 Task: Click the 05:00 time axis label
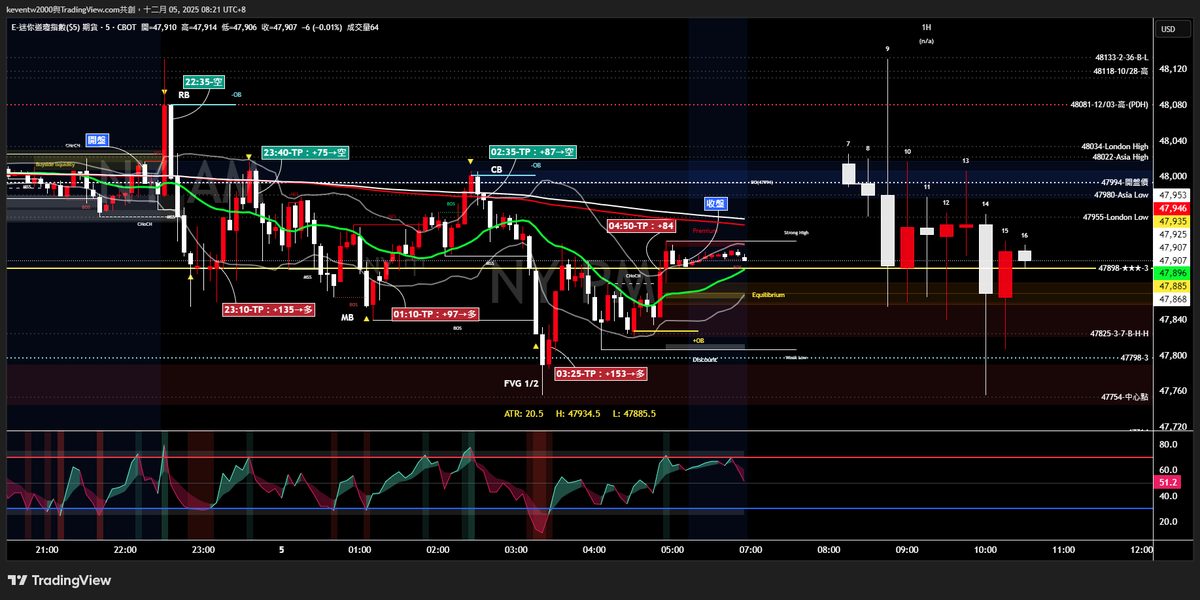672,550
